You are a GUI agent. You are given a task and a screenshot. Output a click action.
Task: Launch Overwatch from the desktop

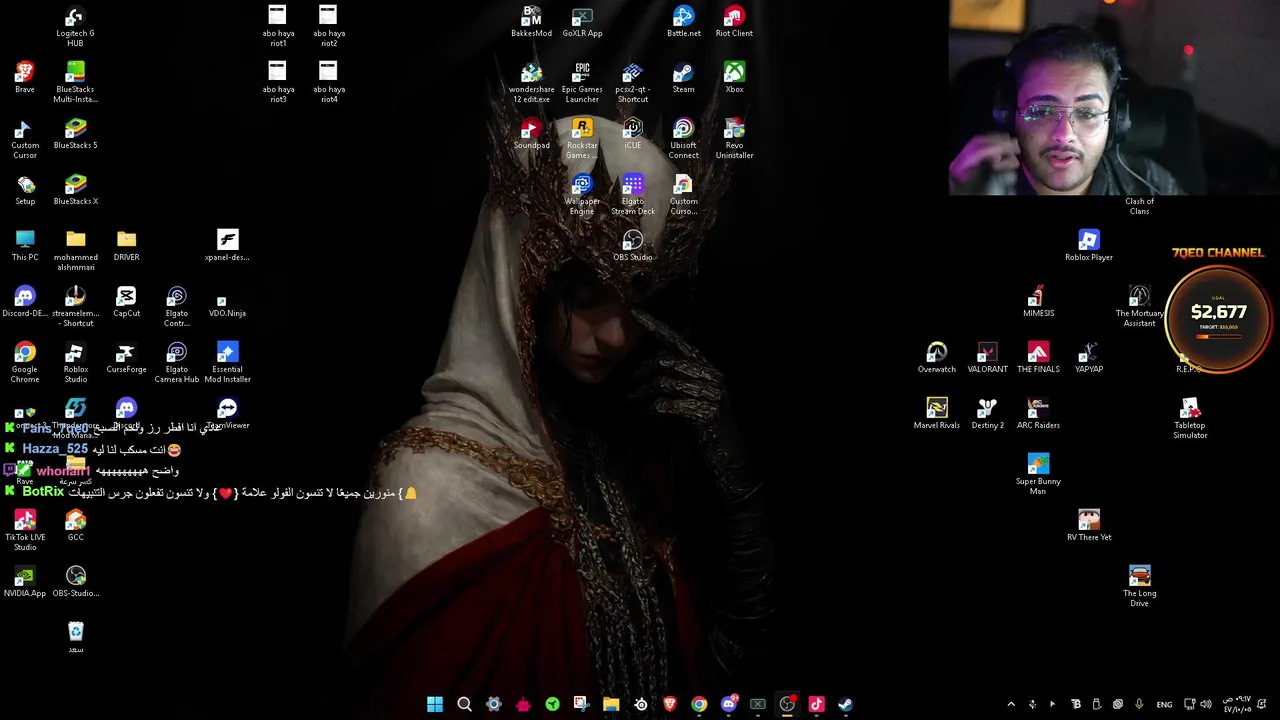937,357
